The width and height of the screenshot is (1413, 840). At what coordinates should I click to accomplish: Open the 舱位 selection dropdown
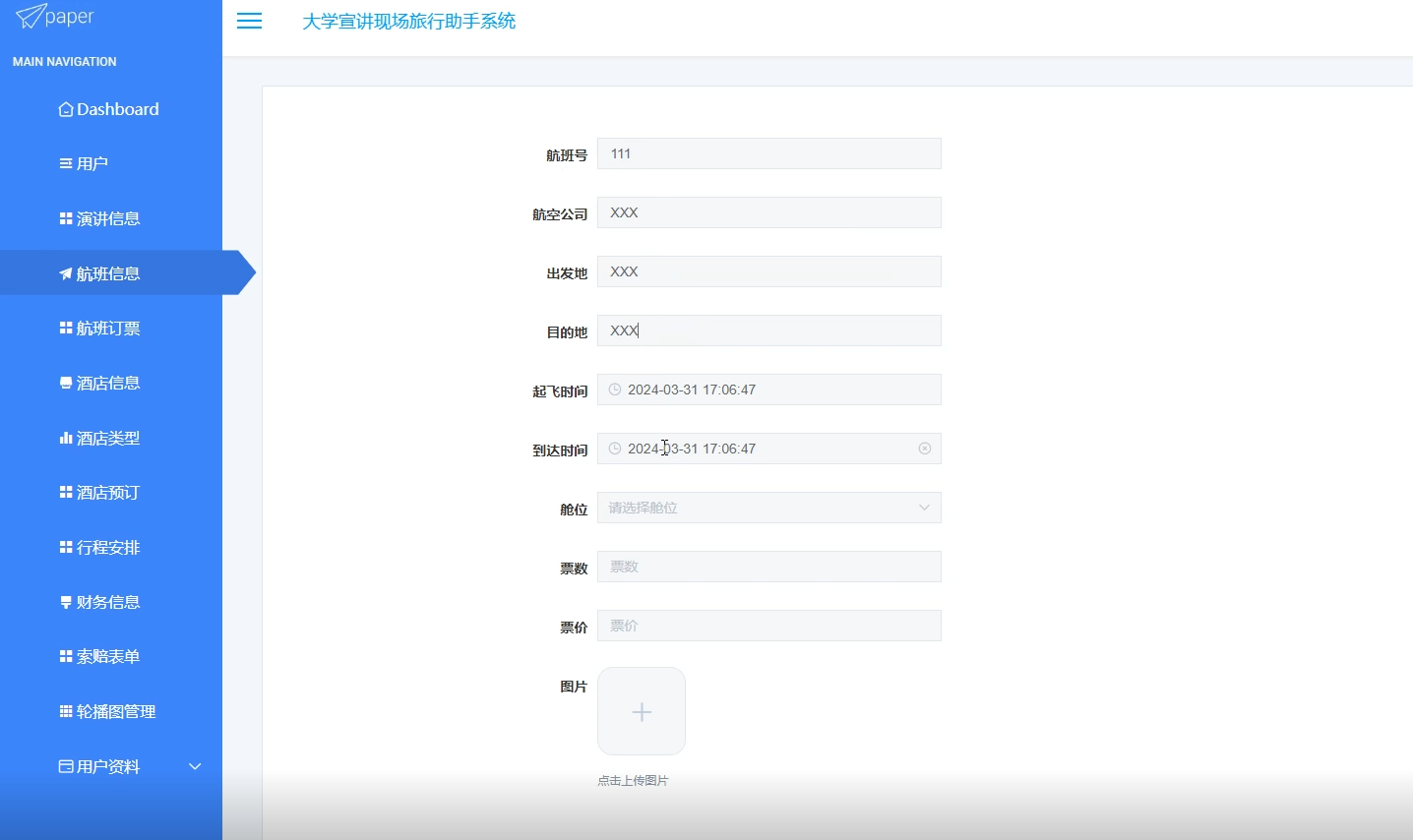click(x=769, y=508)
